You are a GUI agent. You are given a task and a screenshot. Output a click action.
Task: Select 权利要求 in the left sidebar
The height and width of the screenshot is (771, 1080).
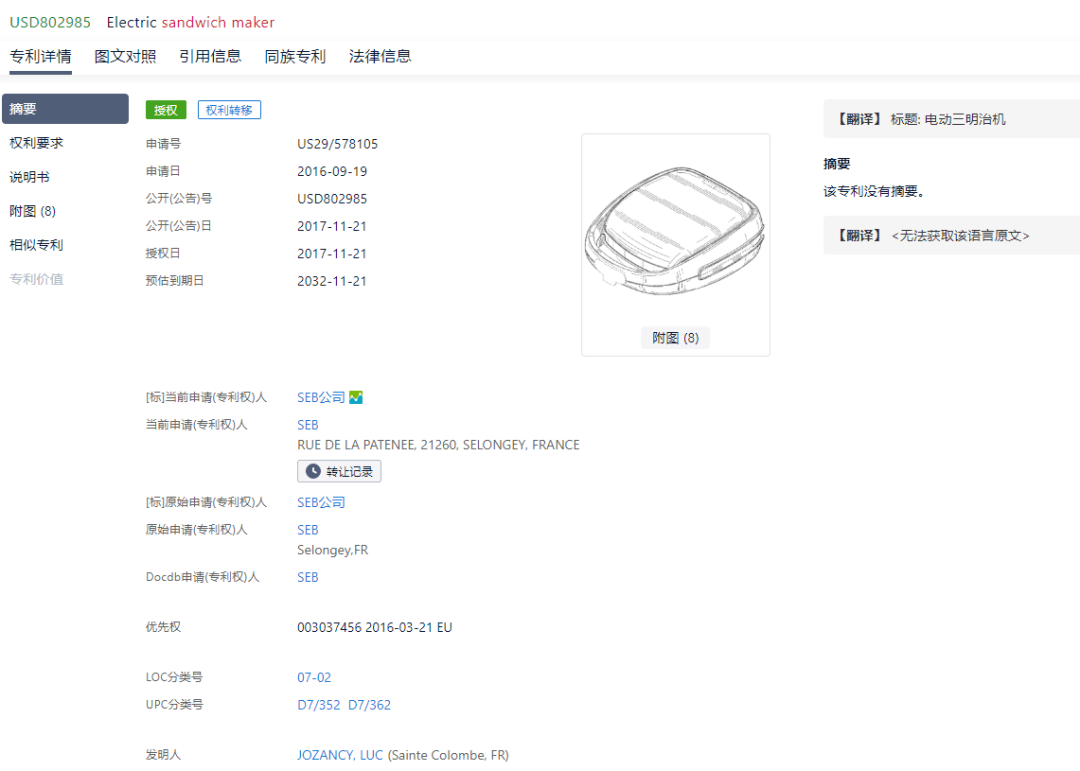tap(37, 143)
